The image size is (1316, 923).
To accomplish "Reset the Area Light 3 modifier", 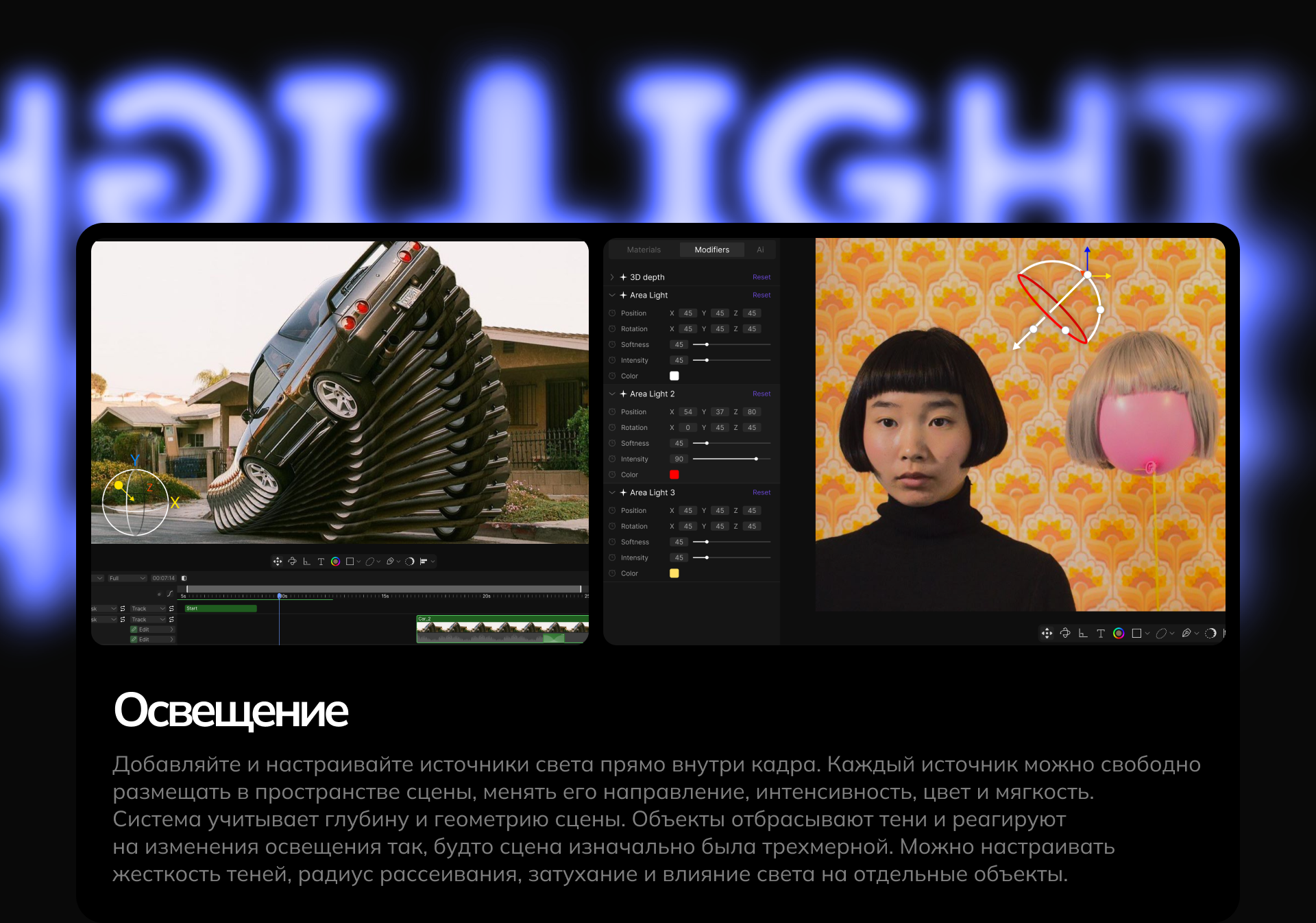I will click(x=761, y=493).
